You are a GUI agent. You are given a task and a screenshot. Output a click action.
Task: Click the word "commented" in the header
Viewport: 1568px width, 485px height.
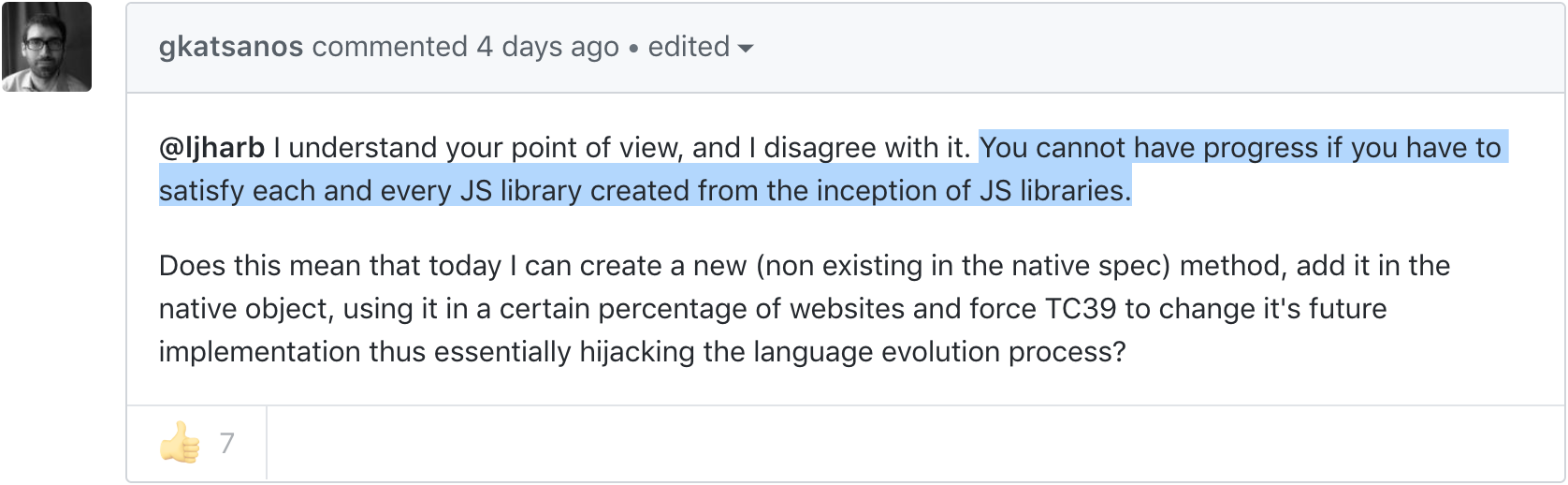(390, 47)
